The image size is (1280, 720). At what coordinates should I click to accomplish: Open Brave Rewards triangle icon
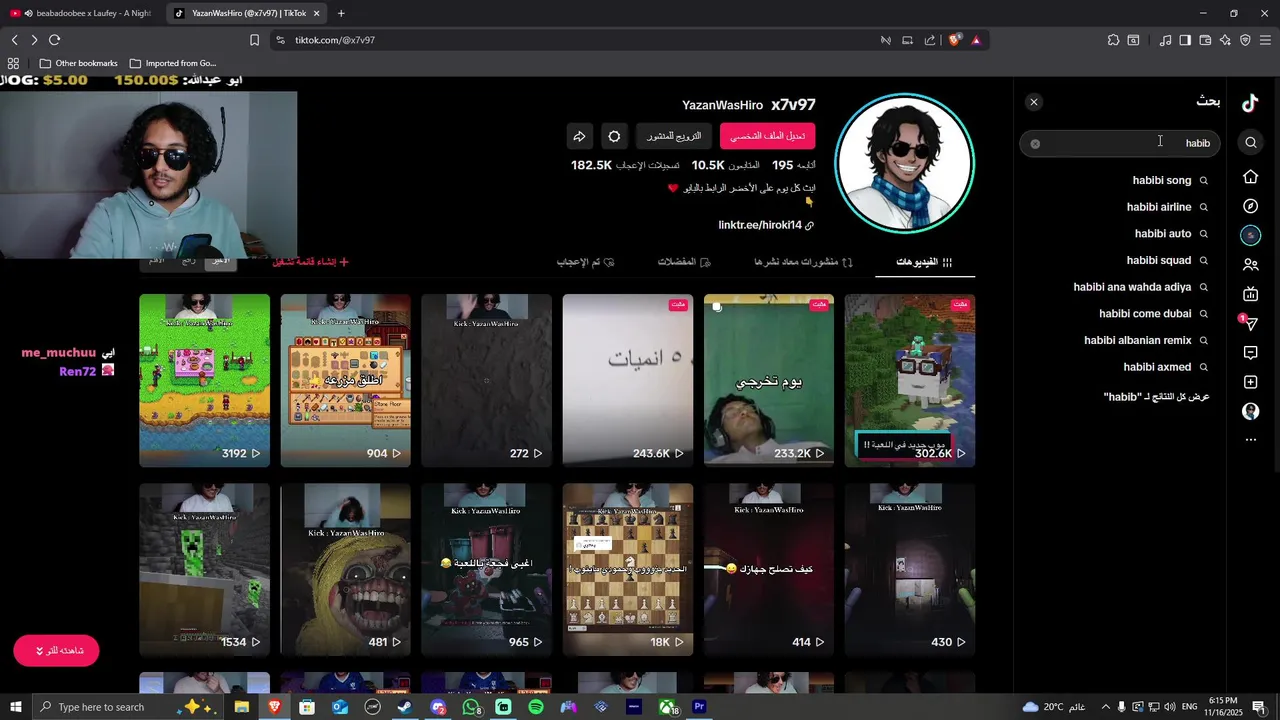click(976, 40)
